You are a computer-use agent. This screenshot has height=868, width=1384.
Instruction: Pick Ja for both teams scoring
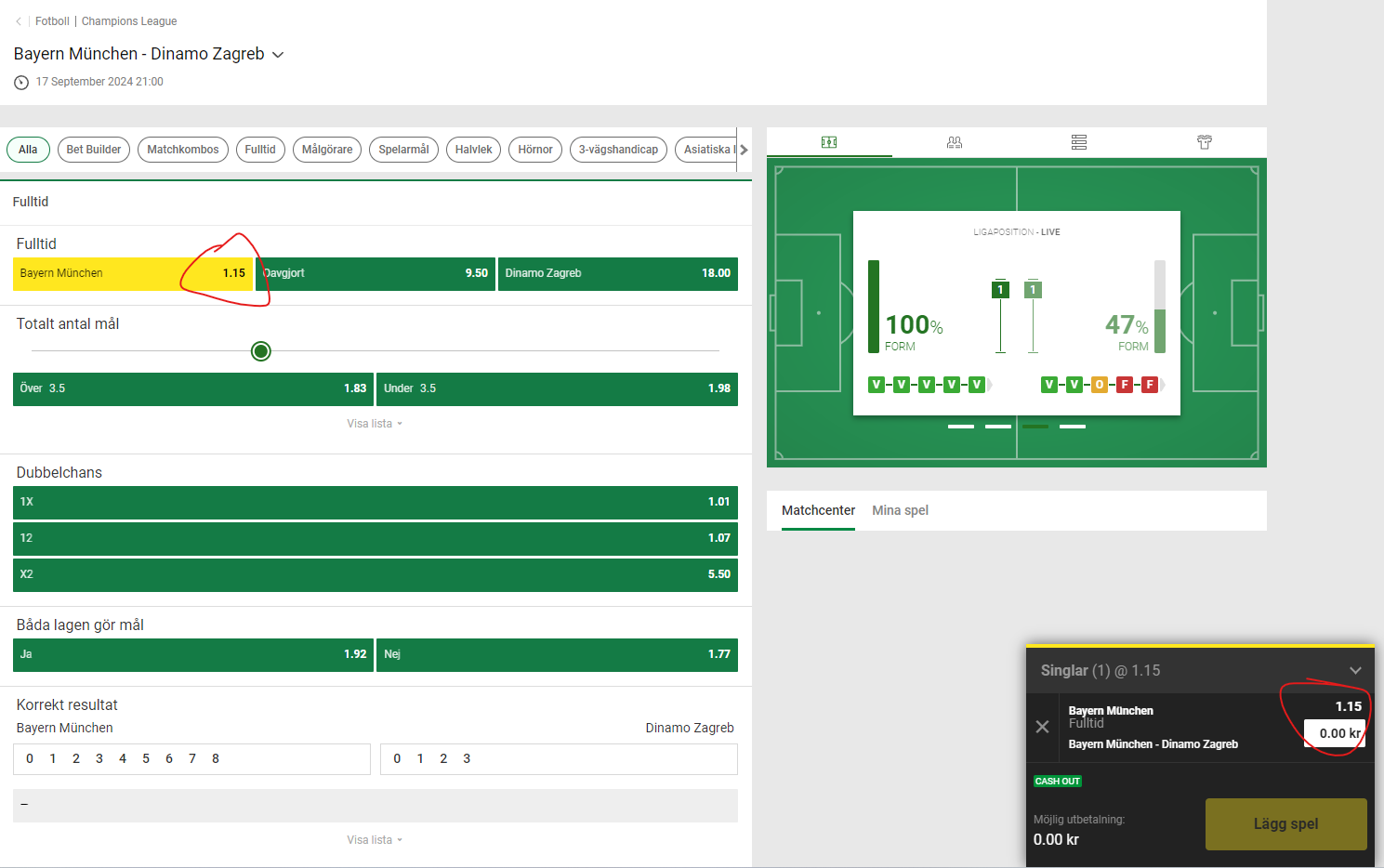[x=193, y=655]
